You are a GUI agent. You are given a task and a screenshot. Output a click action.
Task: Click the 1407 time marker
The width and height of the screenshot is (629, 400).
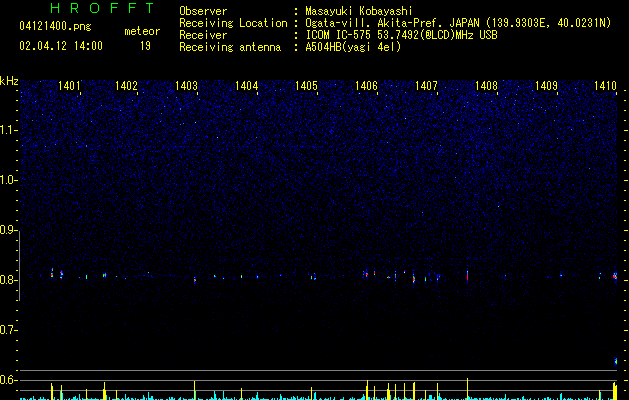tap(426, 86)
